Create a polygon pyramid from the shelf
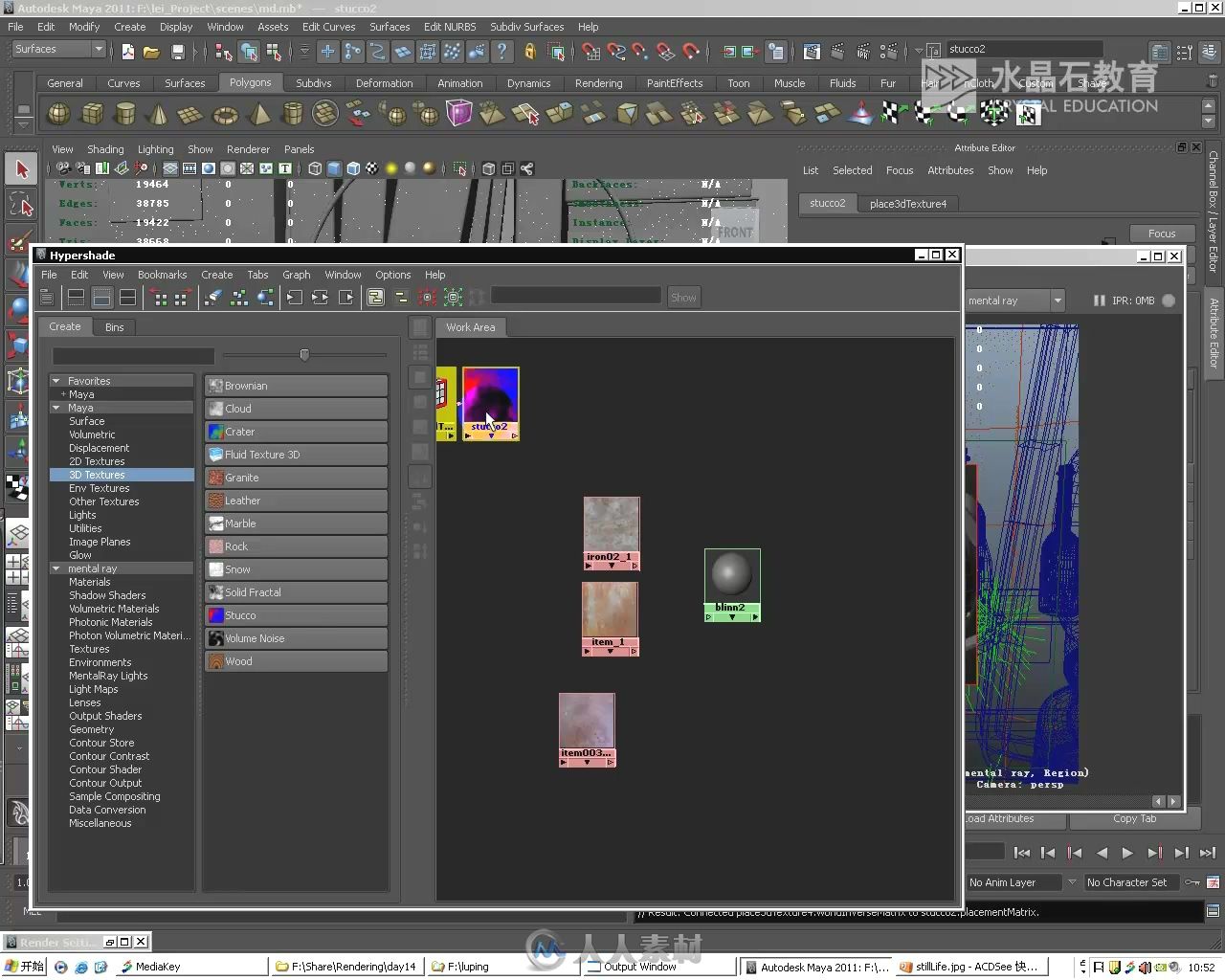The width and height of the screenshot is (1225, 980). tap(258, 114)
